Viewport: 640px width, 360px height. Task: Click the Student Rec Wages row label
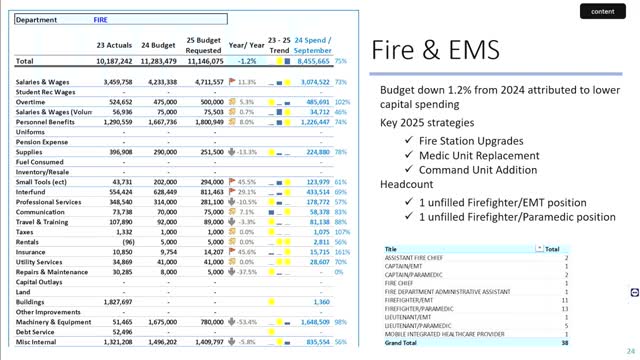(x=45, y=92)
